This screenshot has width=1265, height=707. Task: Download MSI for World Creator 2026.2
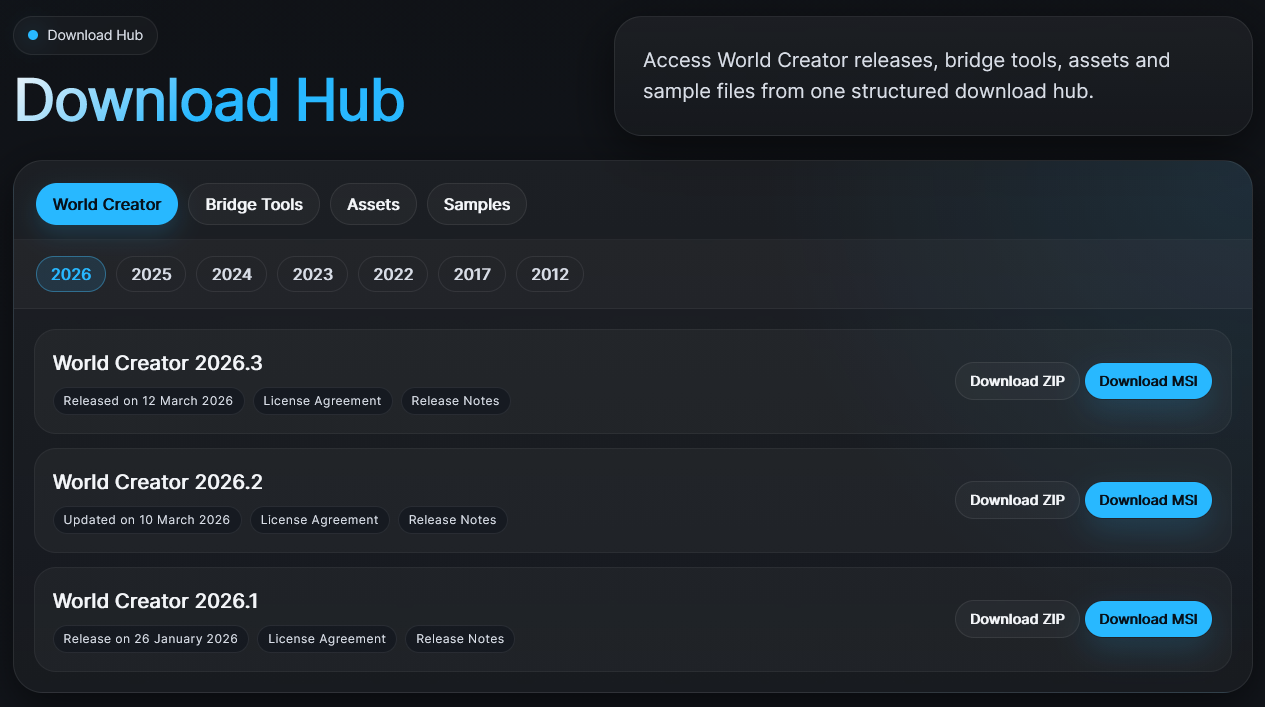pyautogui.click(x=1148, y=500)
